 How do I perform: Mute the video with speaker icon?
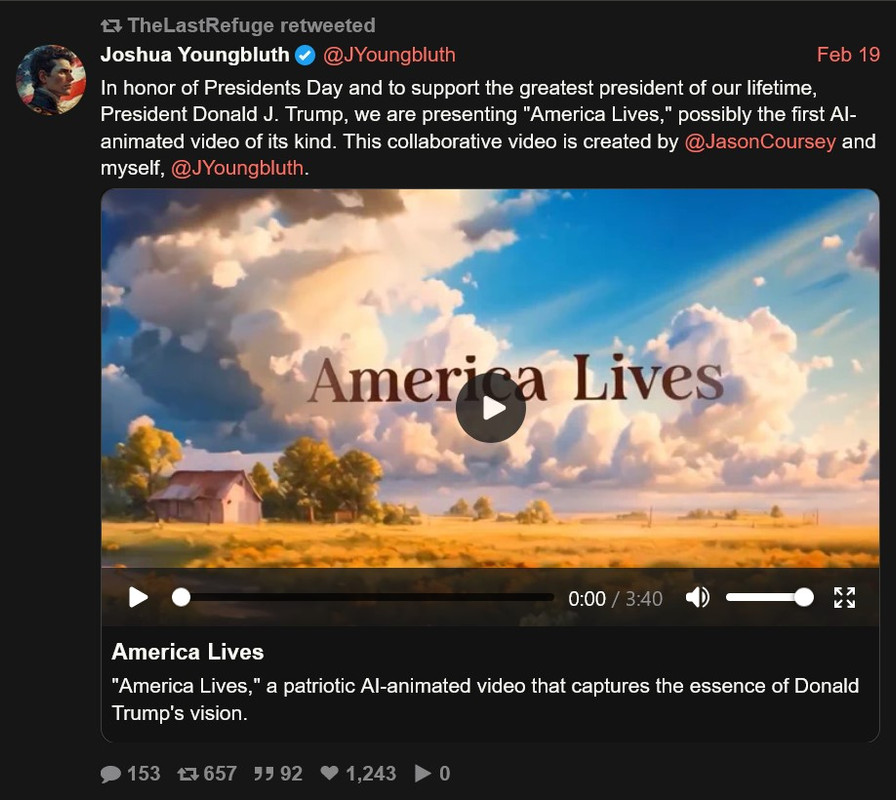coord(697,598)
